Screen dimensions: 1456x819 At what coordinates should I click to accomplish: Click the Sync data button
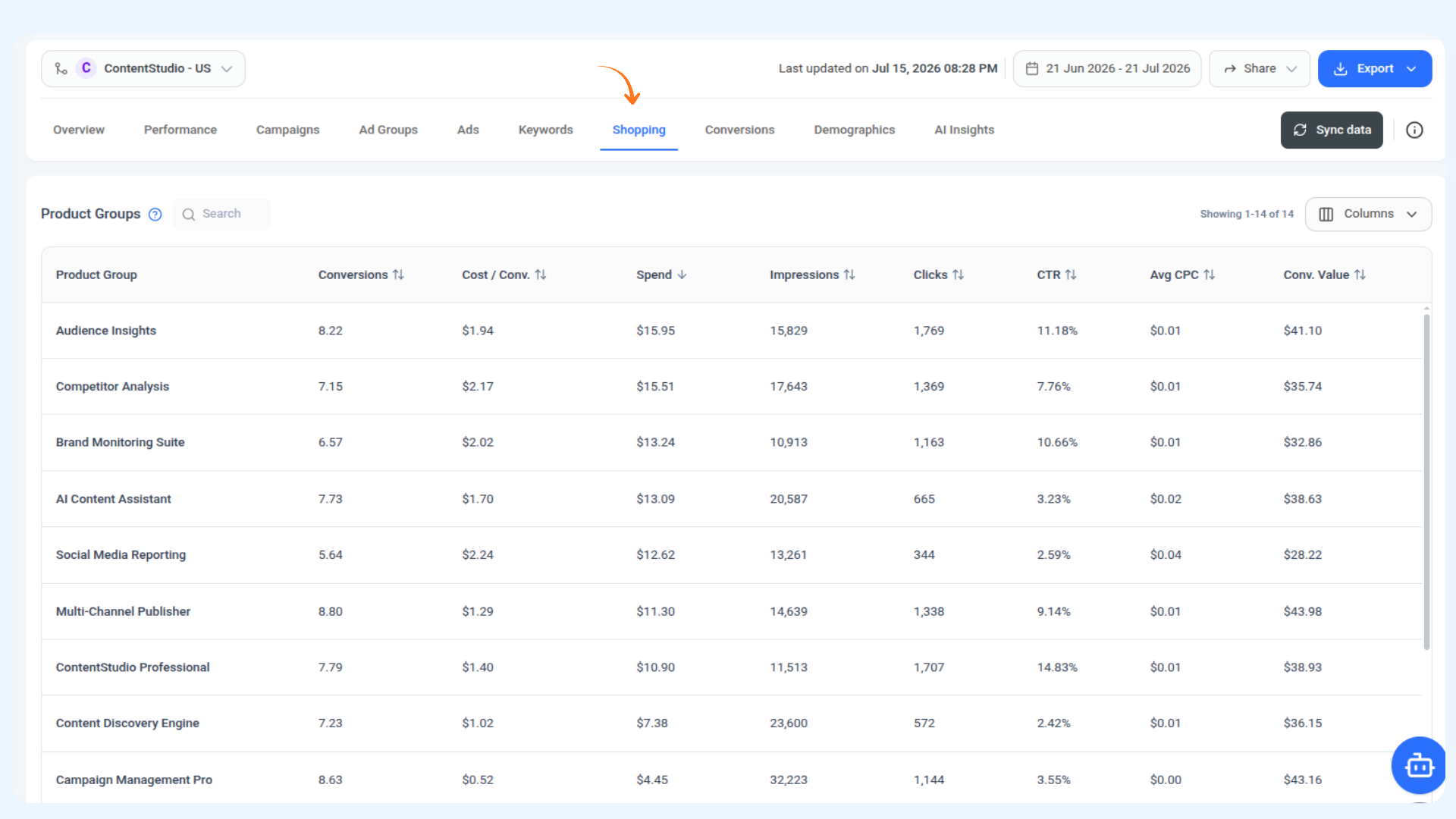[x=1332, y=130]
